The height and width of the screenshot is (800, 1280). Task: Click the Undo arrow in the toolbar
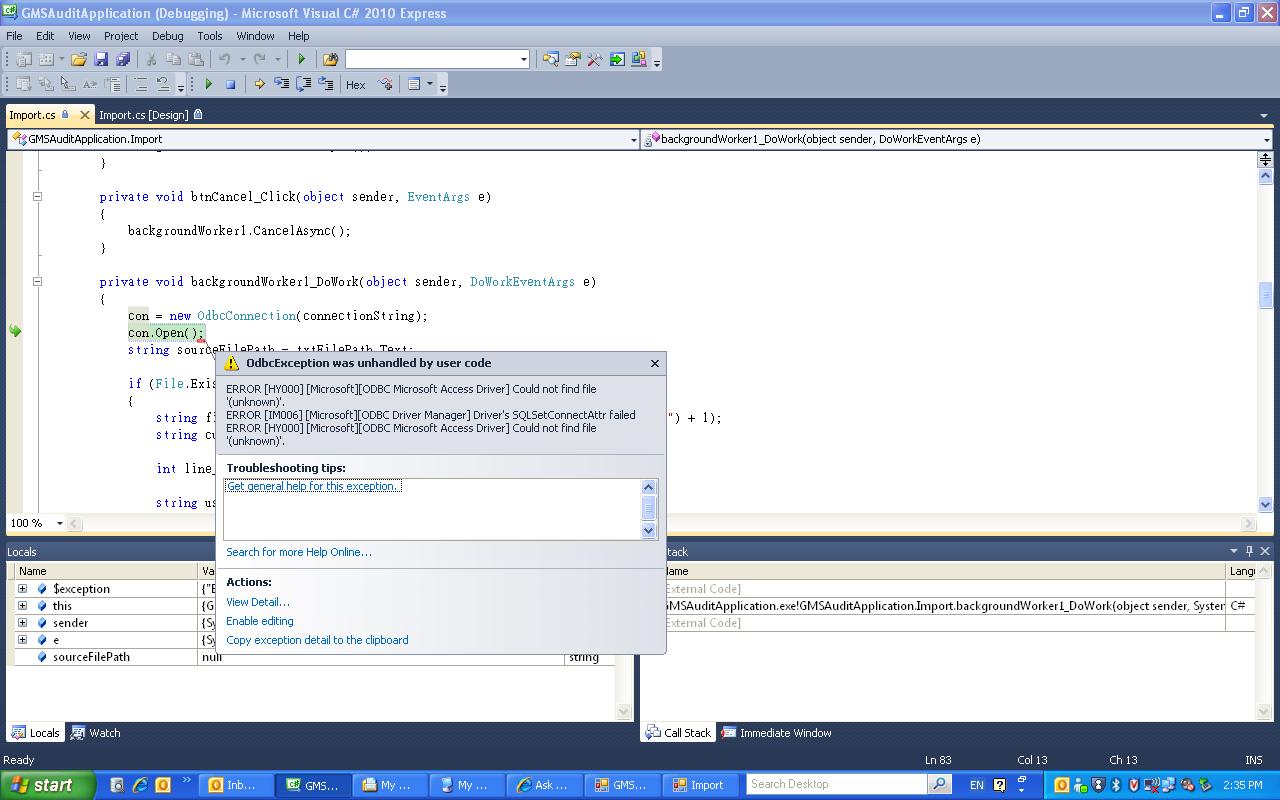225,59
